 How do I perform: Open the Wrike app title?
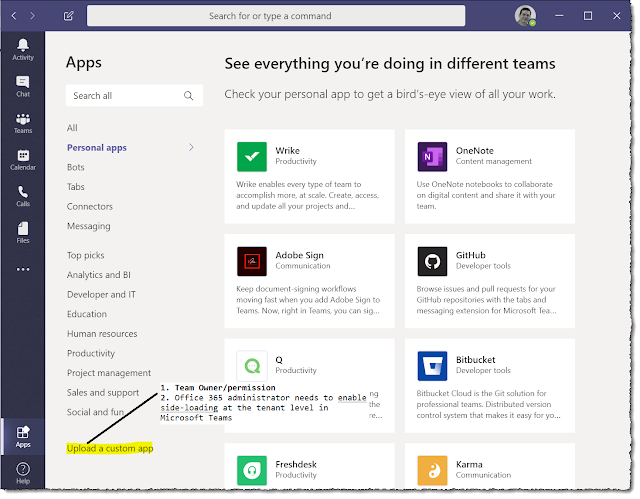(x=287, y=151)
